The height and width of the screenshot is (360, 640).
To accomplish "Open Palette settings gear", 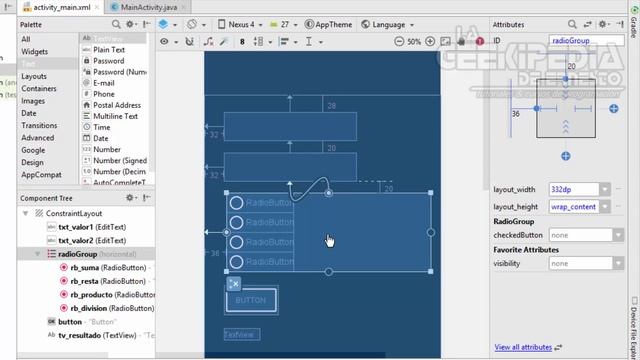I will 130,24.
